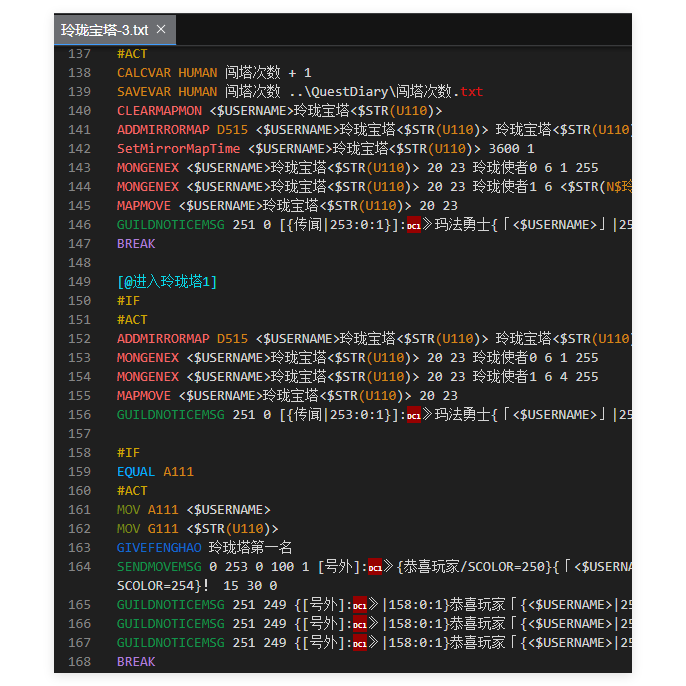
Task: Click the red DC1 icon on line 166
Action: pyautogui.click(x=360, y=624)
